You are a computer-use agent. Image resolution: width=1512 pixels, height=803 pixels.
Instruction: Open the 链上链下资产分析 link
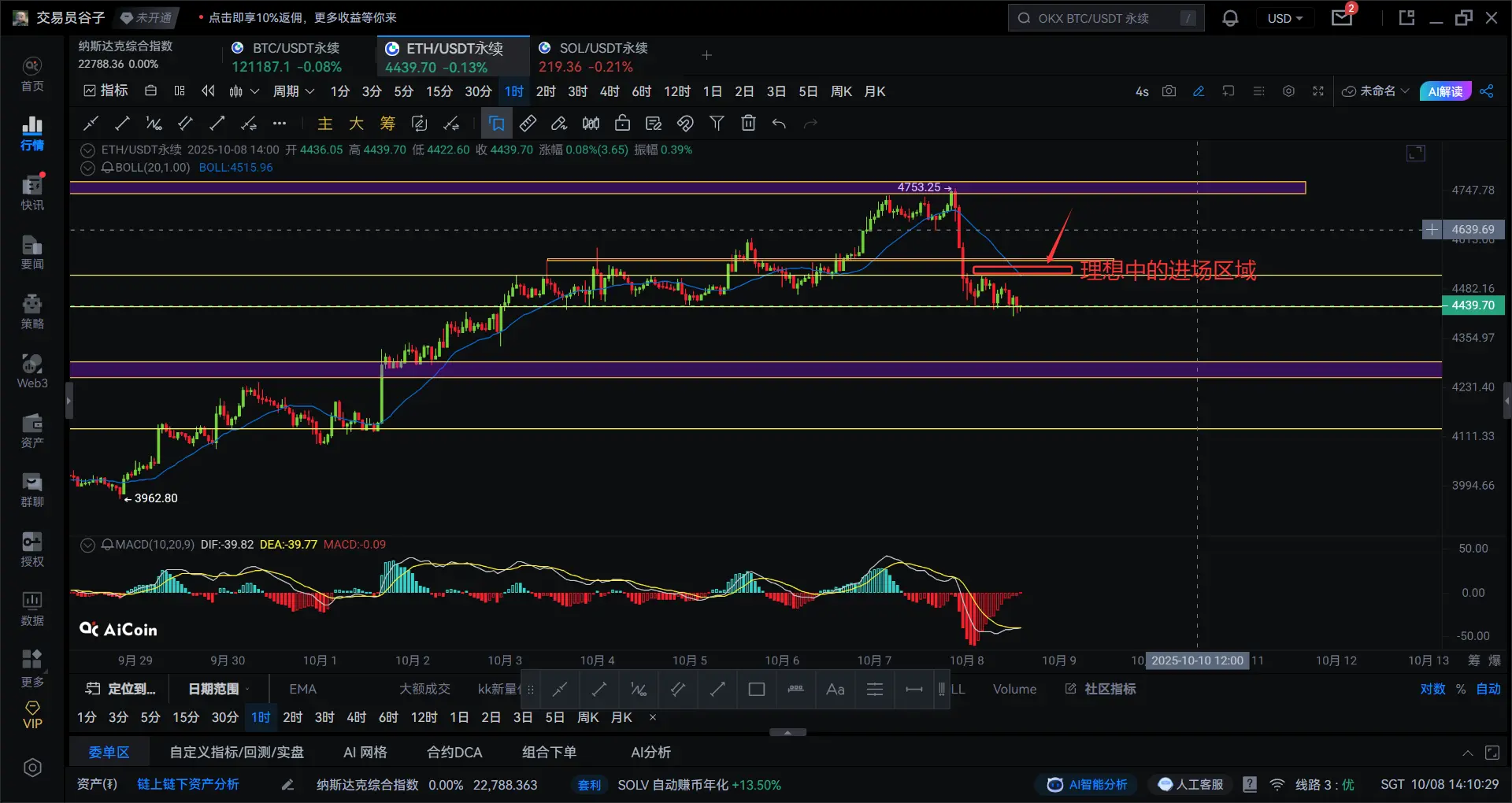tap(187, 785)
